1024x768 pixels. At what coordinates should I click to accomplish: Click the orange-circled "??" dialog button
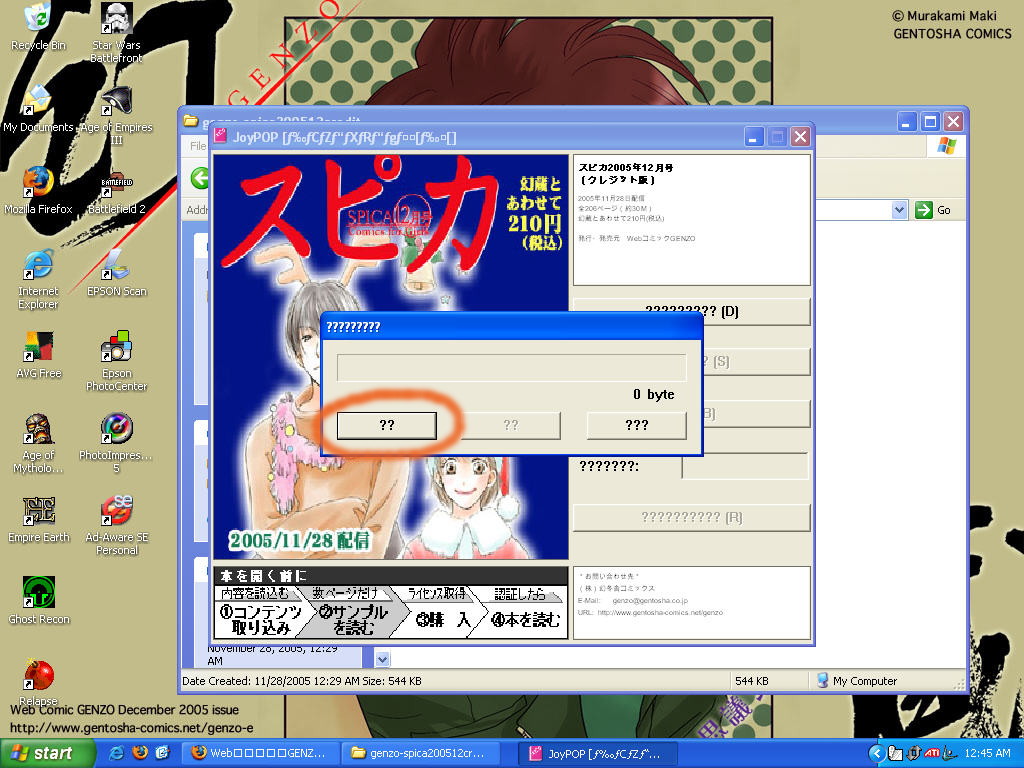pyautogui.click(x=387, y=425)
